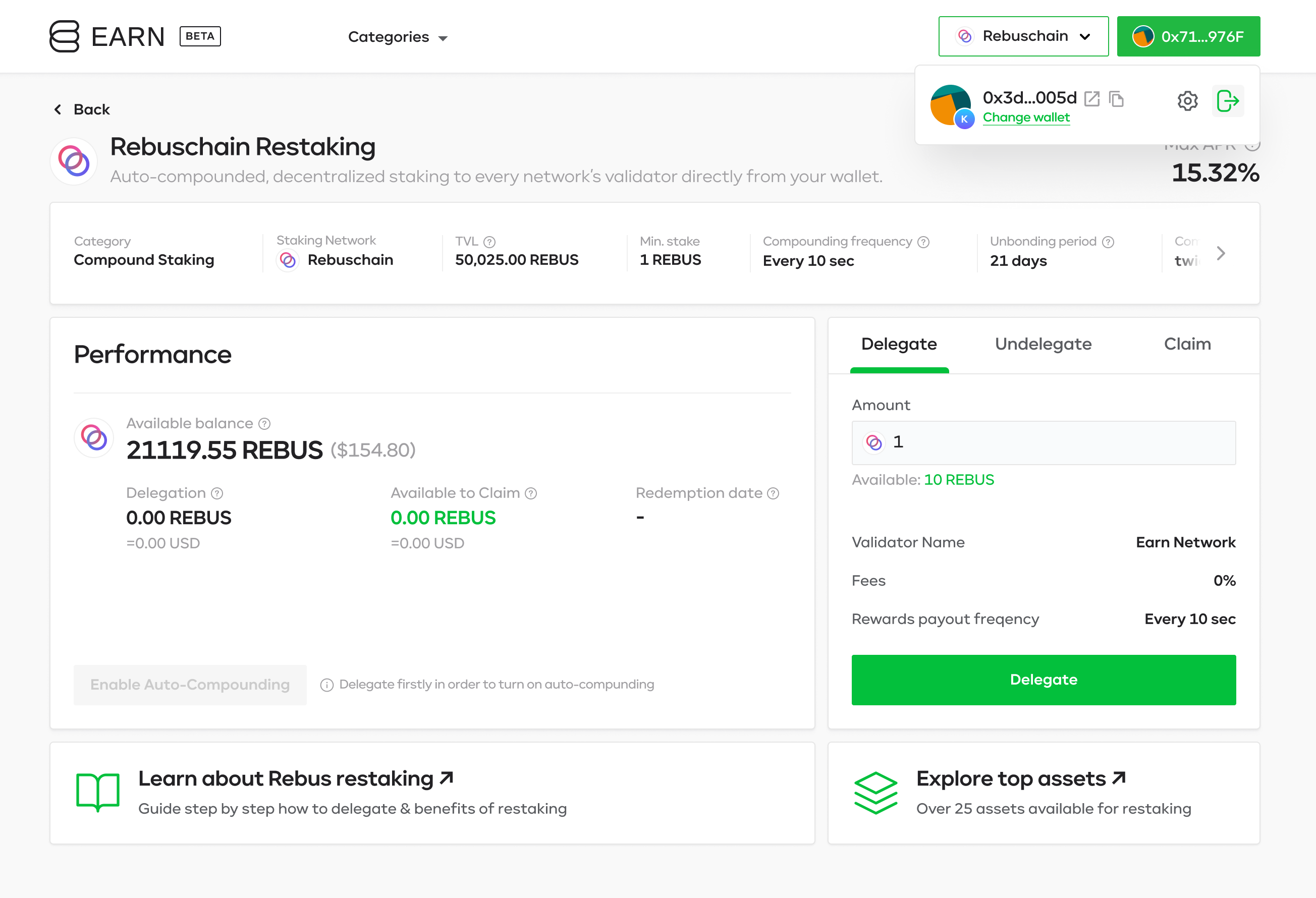
Task: Go Back to the previous page
Action: click(82, 109)
